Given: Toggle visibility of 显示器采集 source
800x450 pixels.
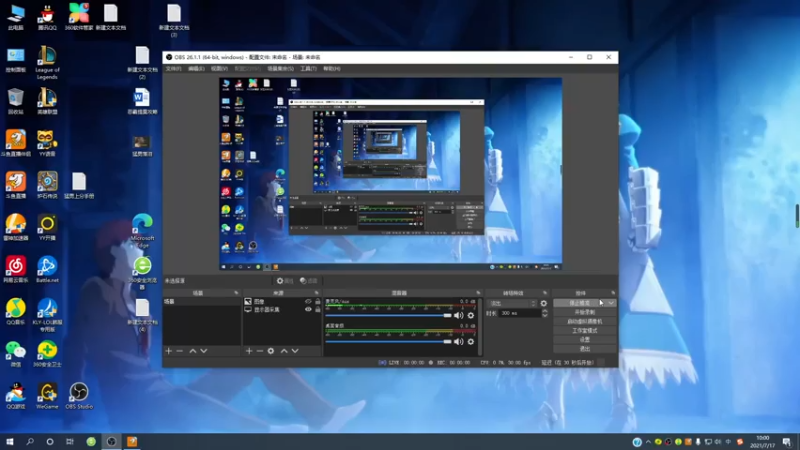Looking at the screenshot, I should pos(308,310).
